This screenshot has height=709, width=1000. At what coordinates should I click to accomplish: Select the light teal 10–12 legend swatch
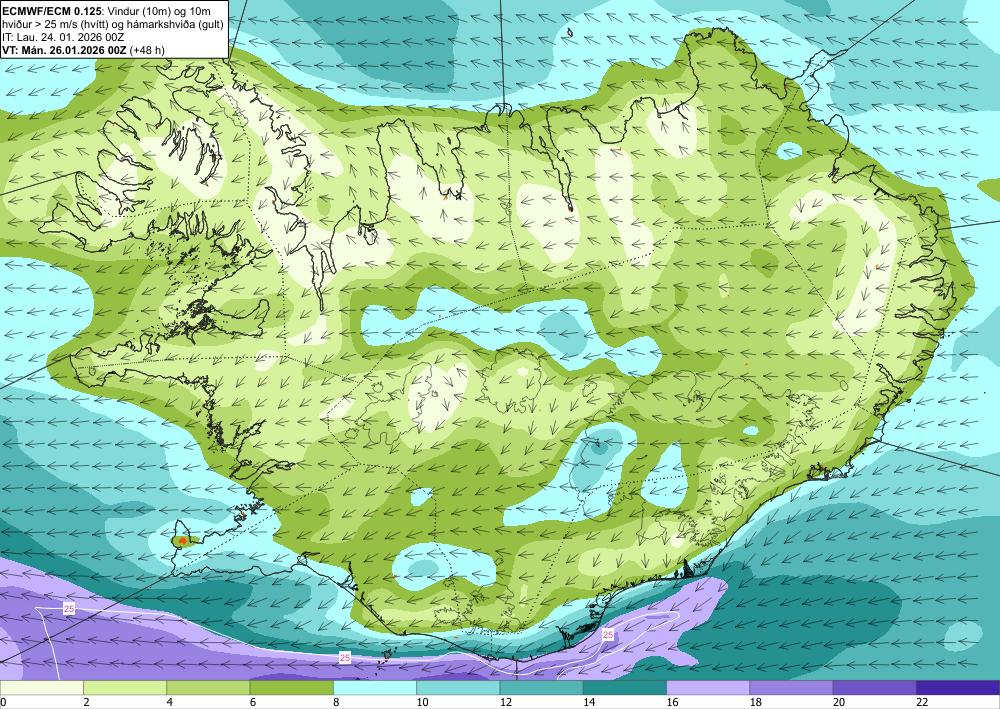[458, 688]
